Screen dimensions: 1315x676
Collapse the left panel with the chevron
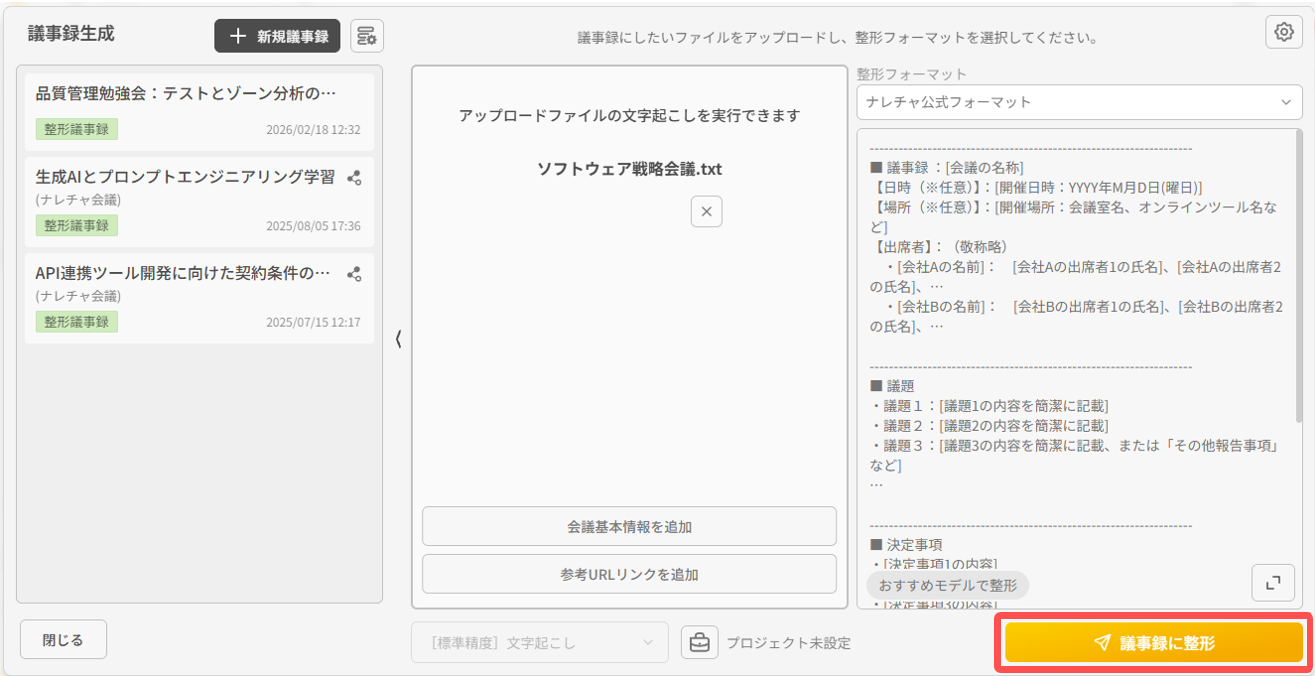[398, 339]
